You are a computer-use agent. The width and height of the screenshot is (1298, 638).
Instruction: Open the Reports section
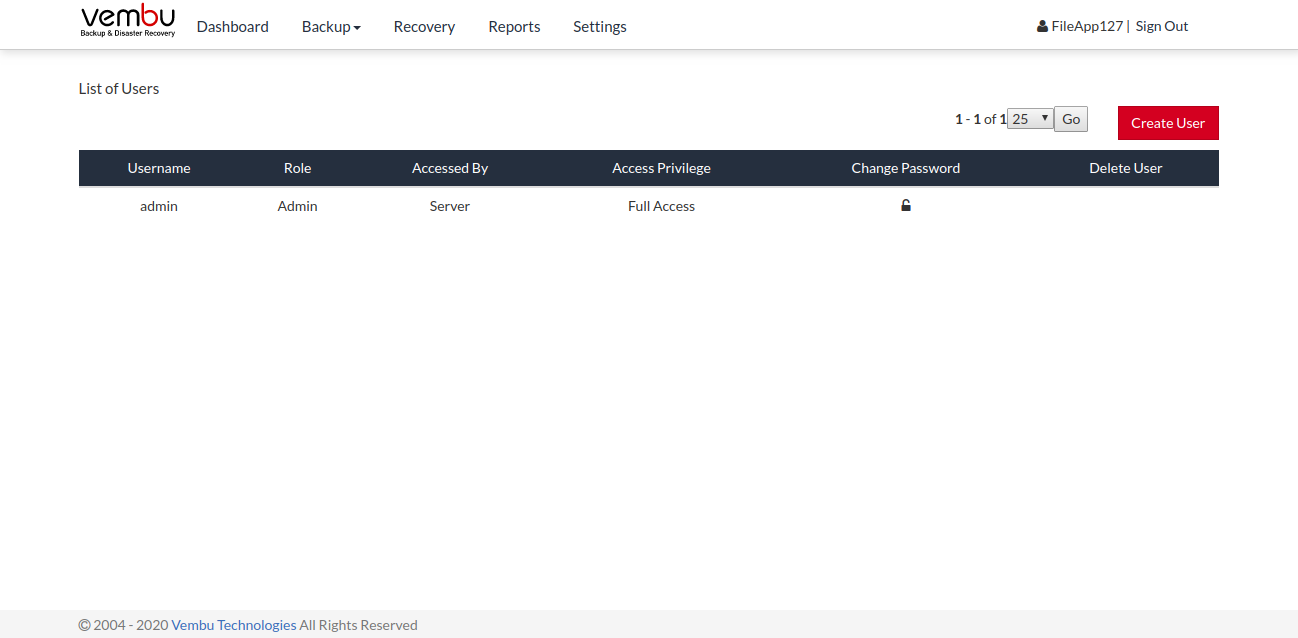click(x=514, y=27)
